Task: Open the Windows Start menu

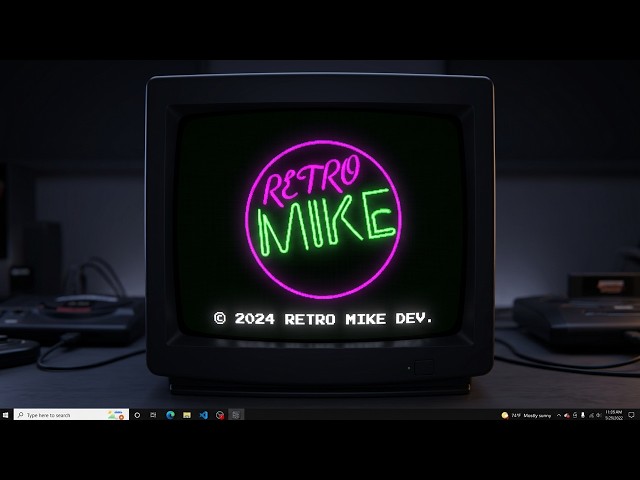Action: [6, 415]
